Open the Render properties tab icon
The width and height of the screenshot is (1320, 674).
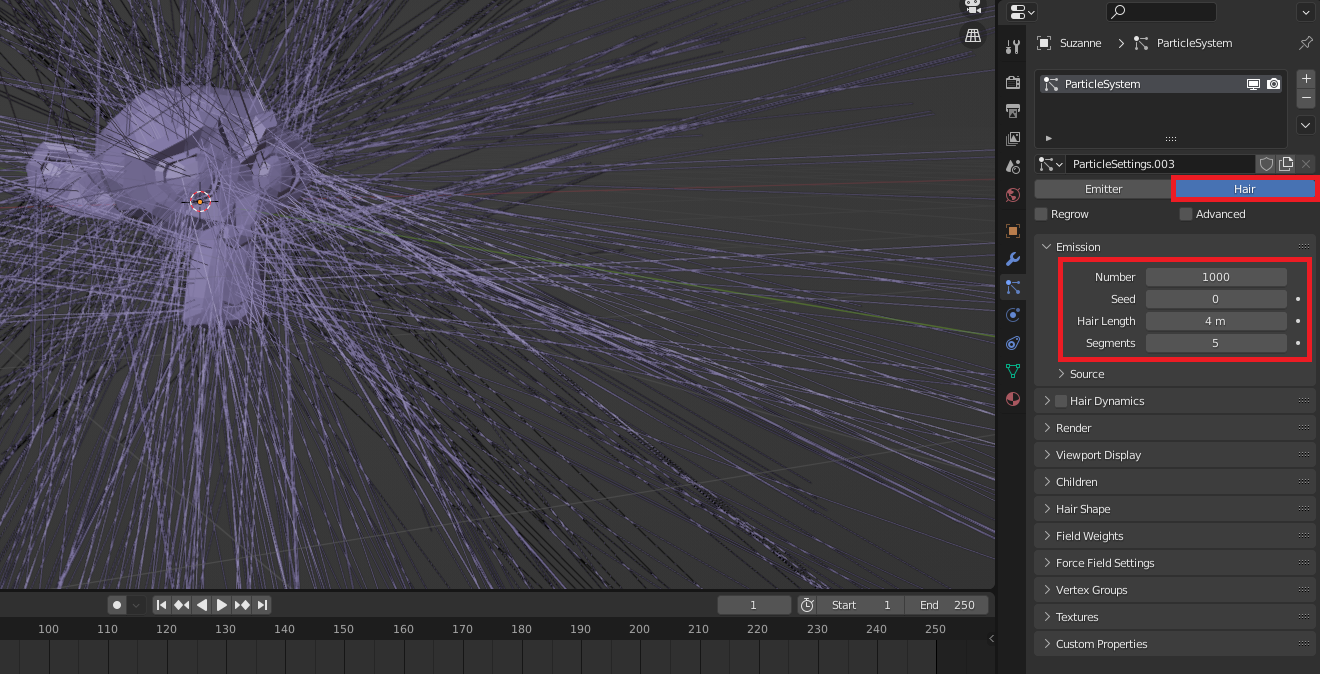point(1013,82)
